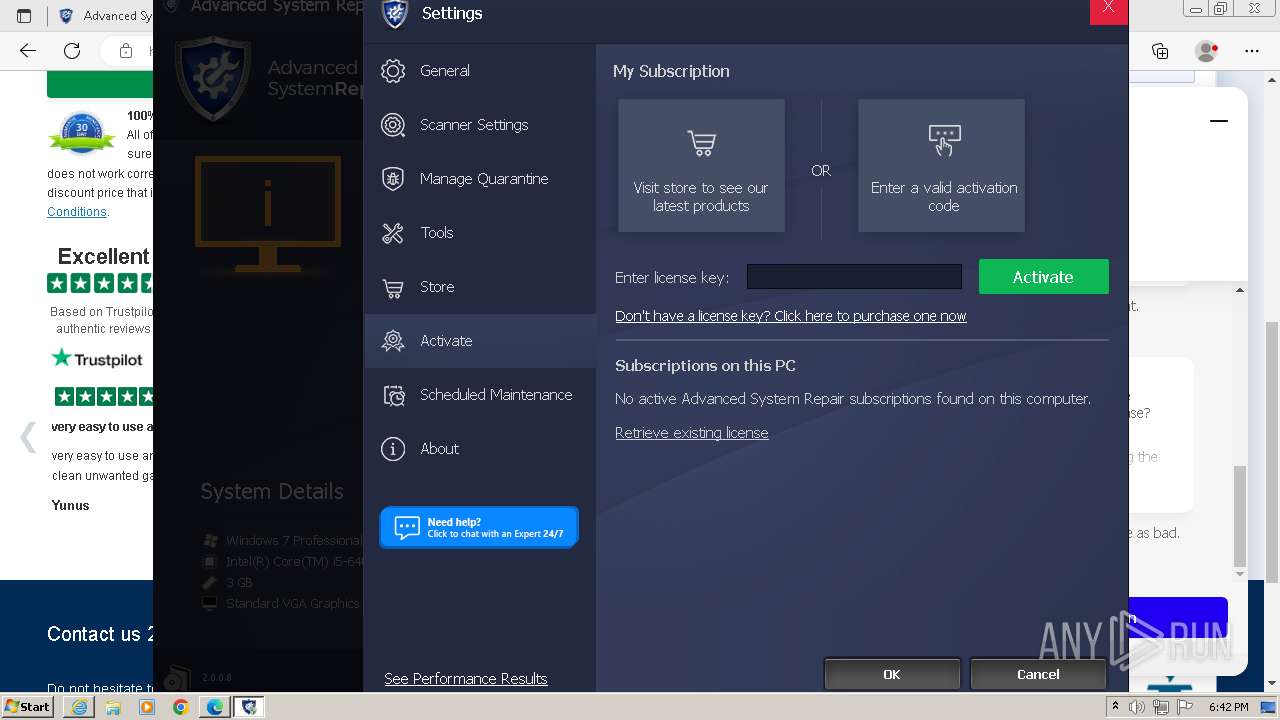1280x720 pixels.
Task: Click the Manage Quarantine shield-bug icon
Action: pos(393,179)
